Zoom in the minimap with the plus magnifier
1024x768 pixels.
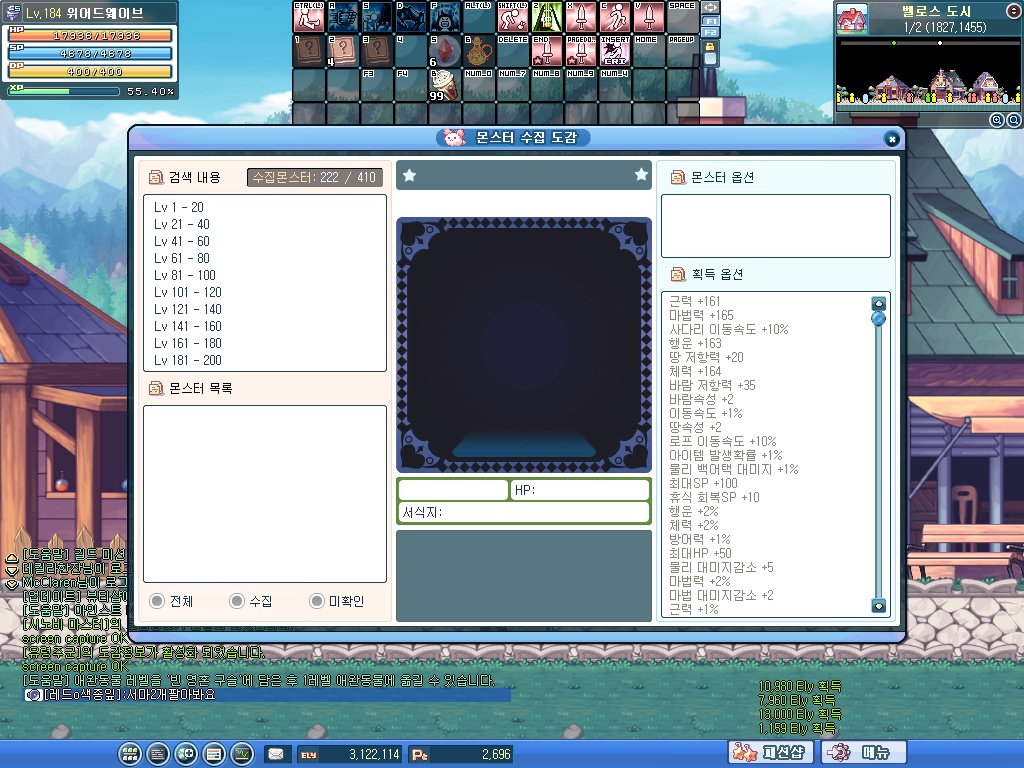pos(996,120)
